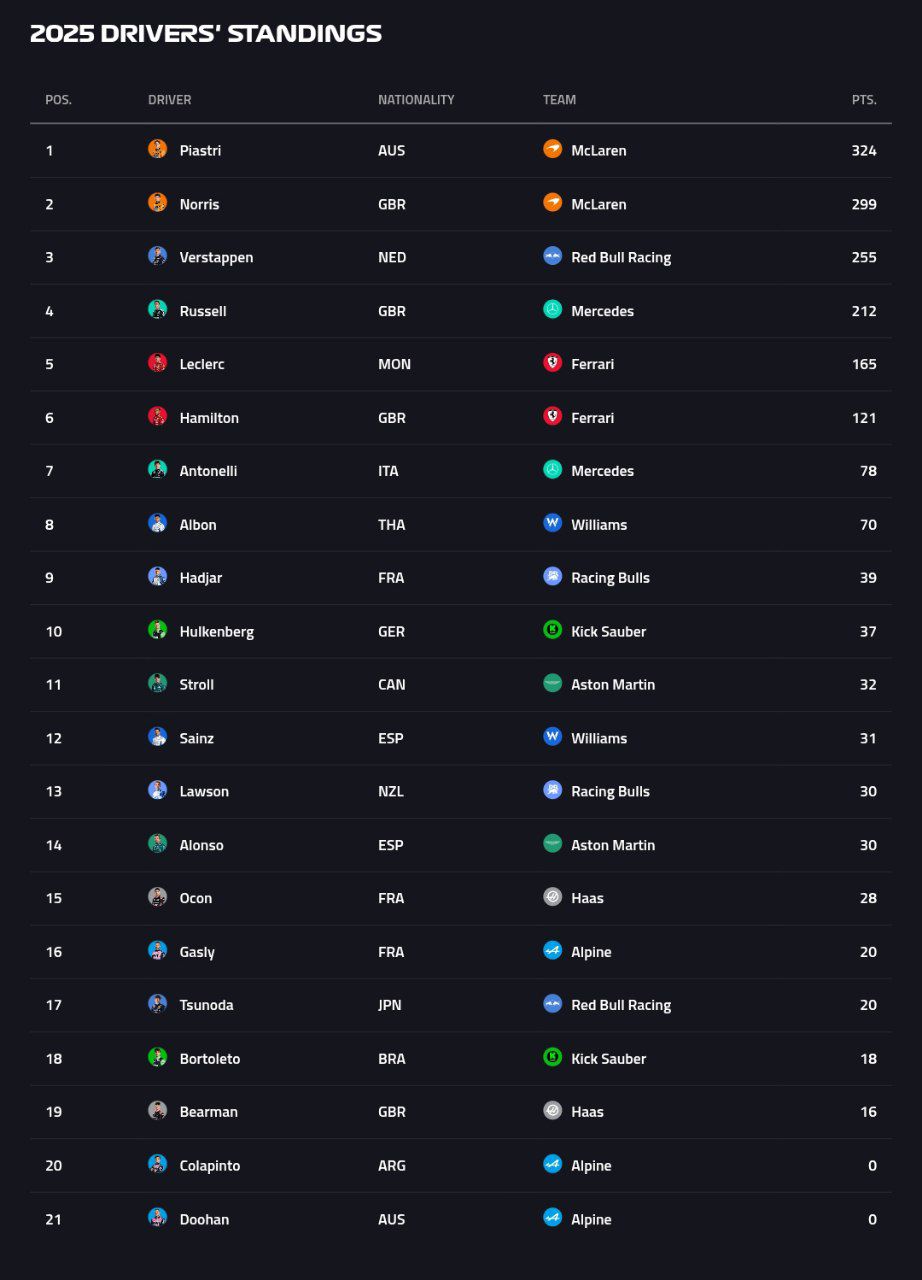Click Kick Sauber logo beside Hulkenberg
The image size is (922, 1280).
552,630
